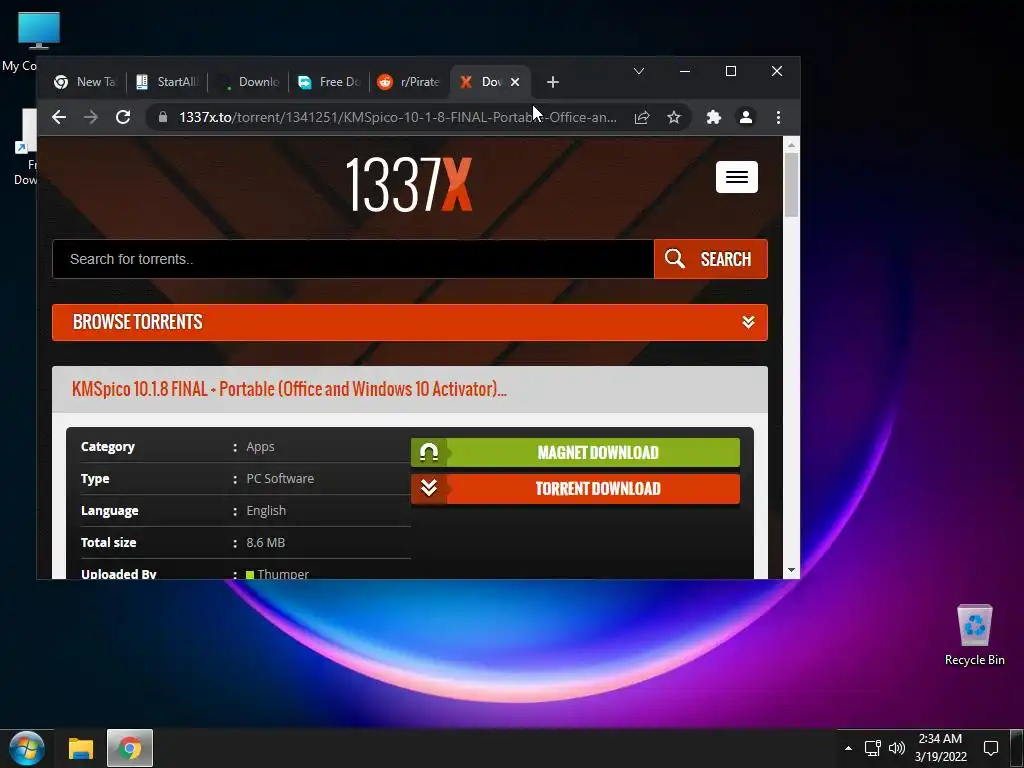Click the Thumper uploader link
The height and width of the screenshot is (768, 1024).
283,574
